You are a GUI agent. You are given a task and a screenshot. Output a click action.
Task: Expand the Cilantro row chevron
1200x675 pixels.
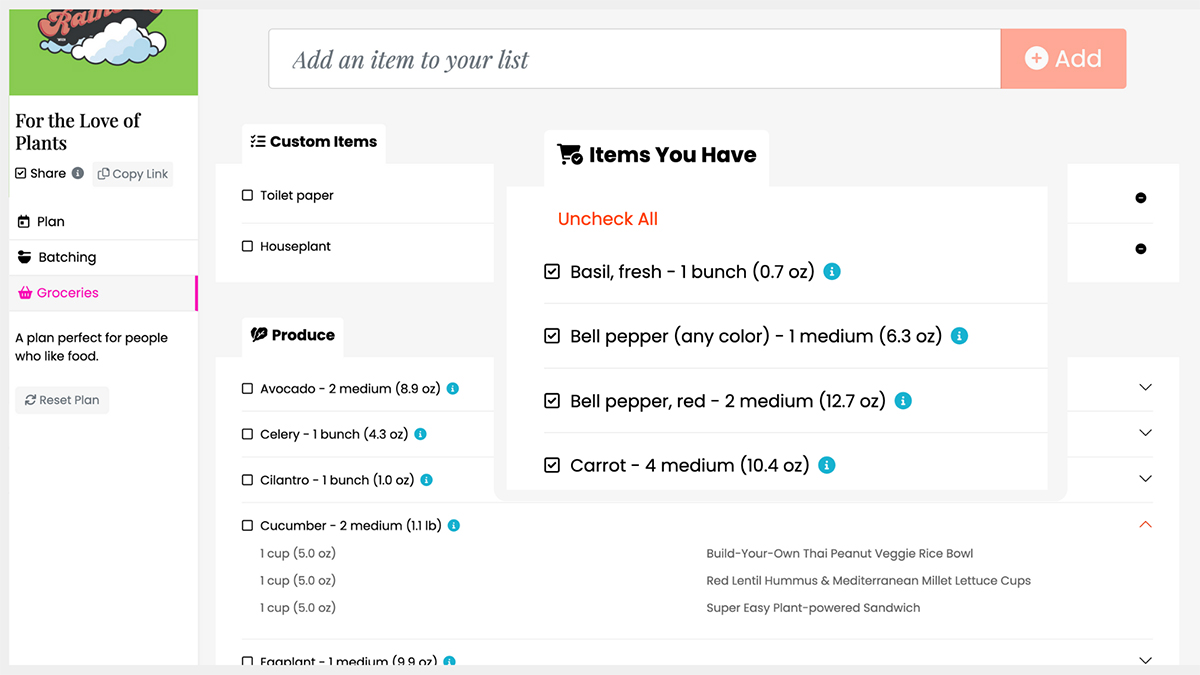tap(1146, 479)
